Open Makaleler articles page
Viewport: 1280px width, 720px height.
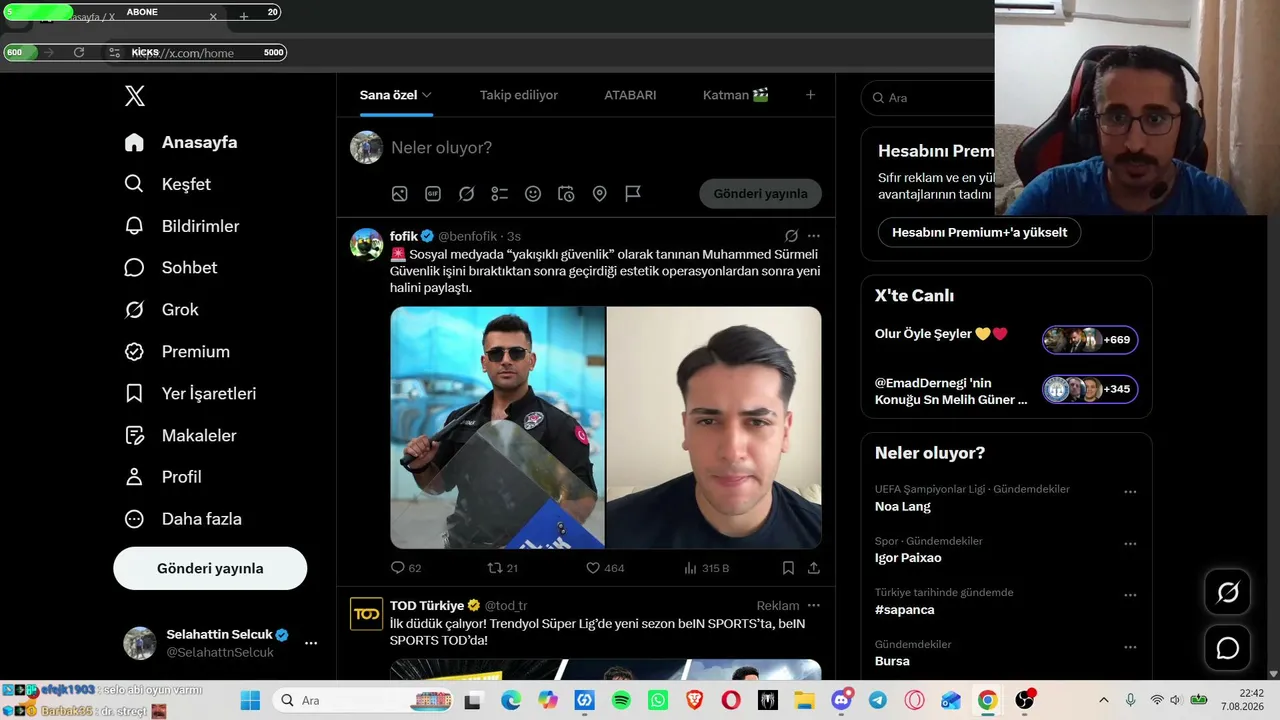click(x=180, y=436)
